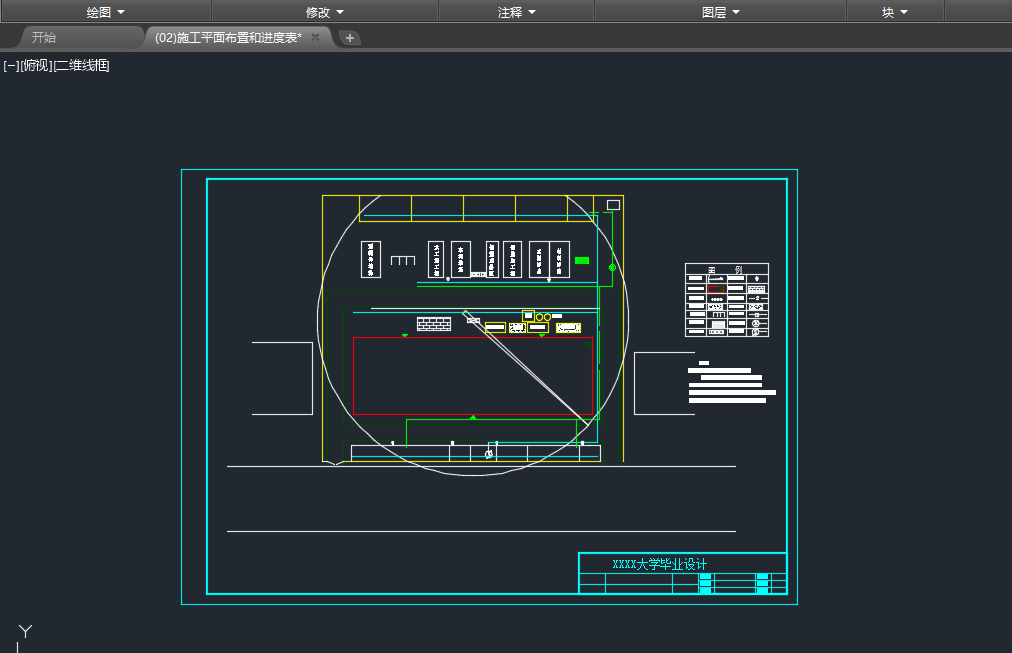Switch to the 开始 tab
Viewport: 1012px width, 653px height.
(x=44, y=38)
